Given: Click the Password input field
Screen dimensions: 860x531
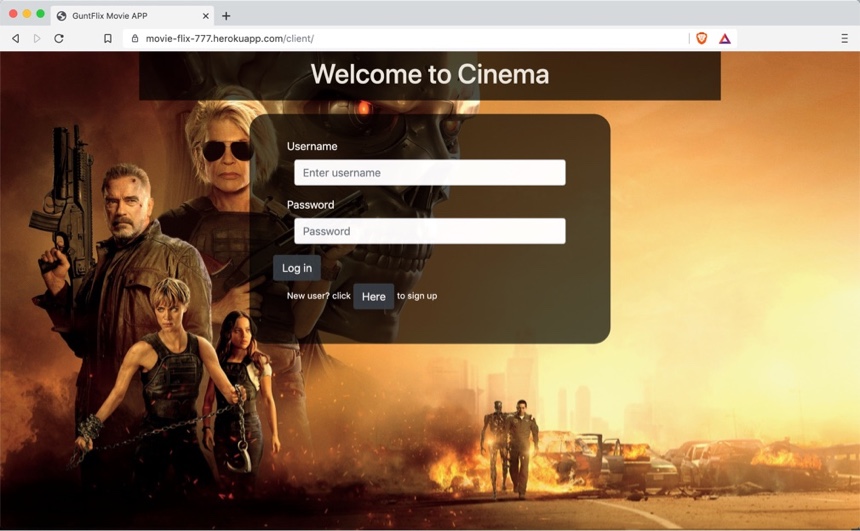Looking at the screenshot, I should tap(429, 231).
